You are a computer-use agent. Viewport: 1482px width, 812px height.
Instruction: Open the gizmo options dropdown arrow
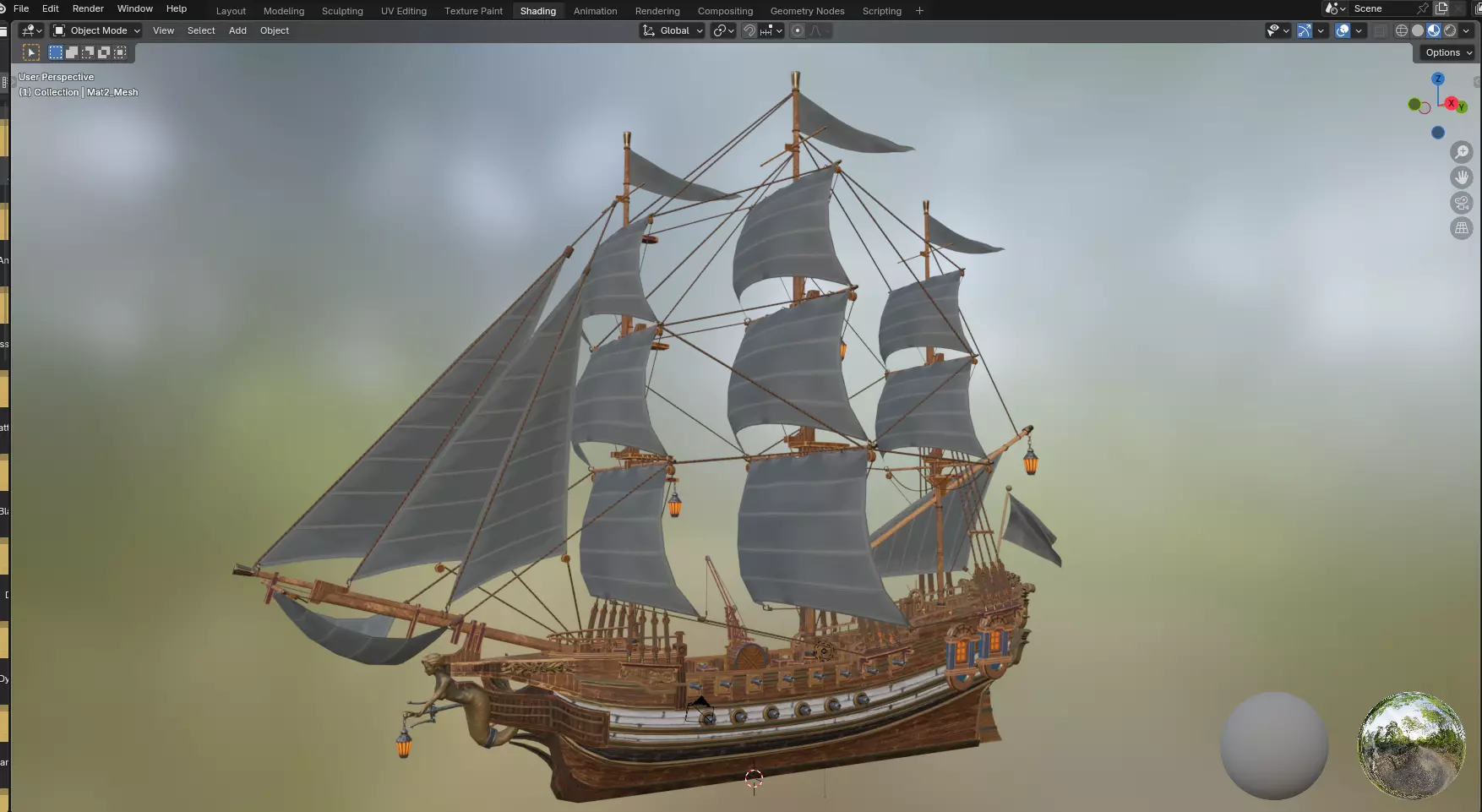pos(1321,30)
